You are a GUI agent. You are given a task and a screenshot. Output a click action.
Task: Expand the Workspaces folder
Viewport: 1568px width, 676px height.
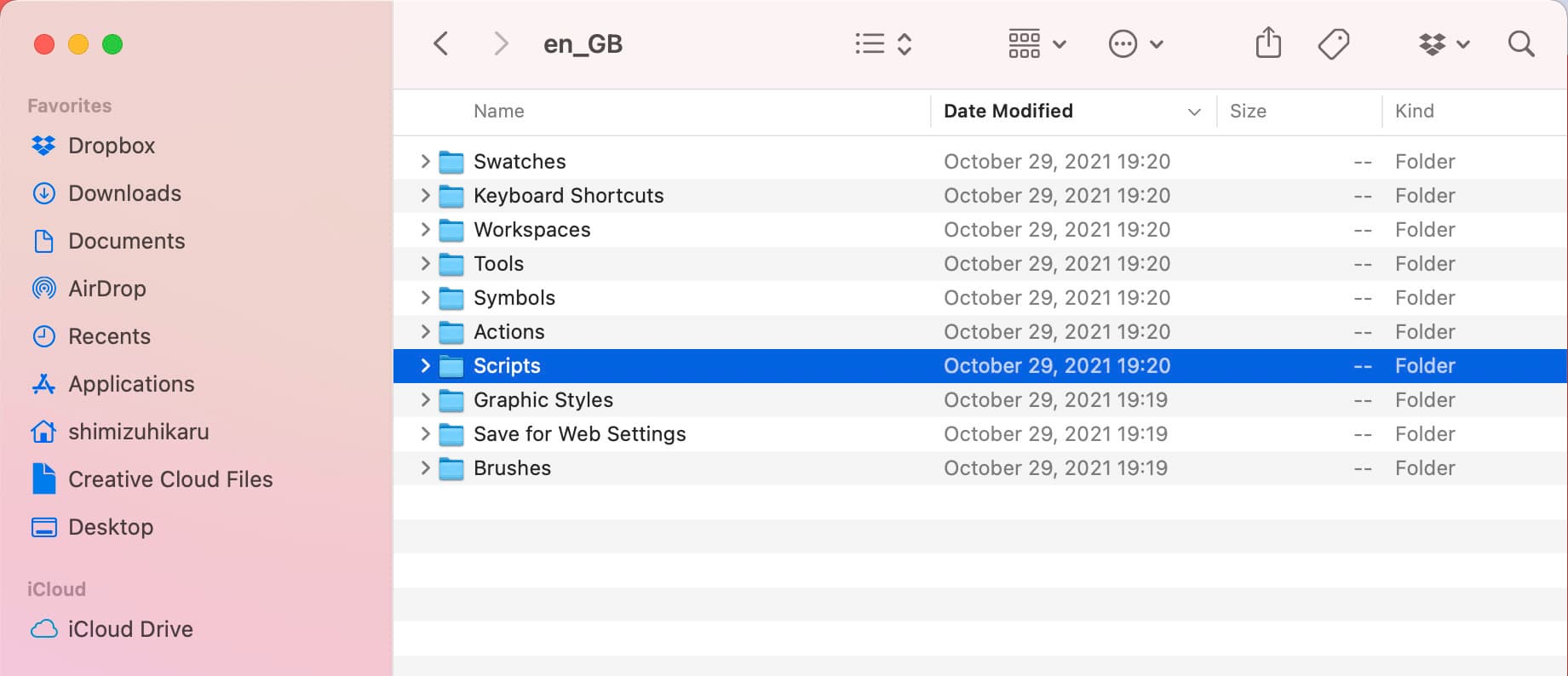pyautogui.click(x=425, y=229)
